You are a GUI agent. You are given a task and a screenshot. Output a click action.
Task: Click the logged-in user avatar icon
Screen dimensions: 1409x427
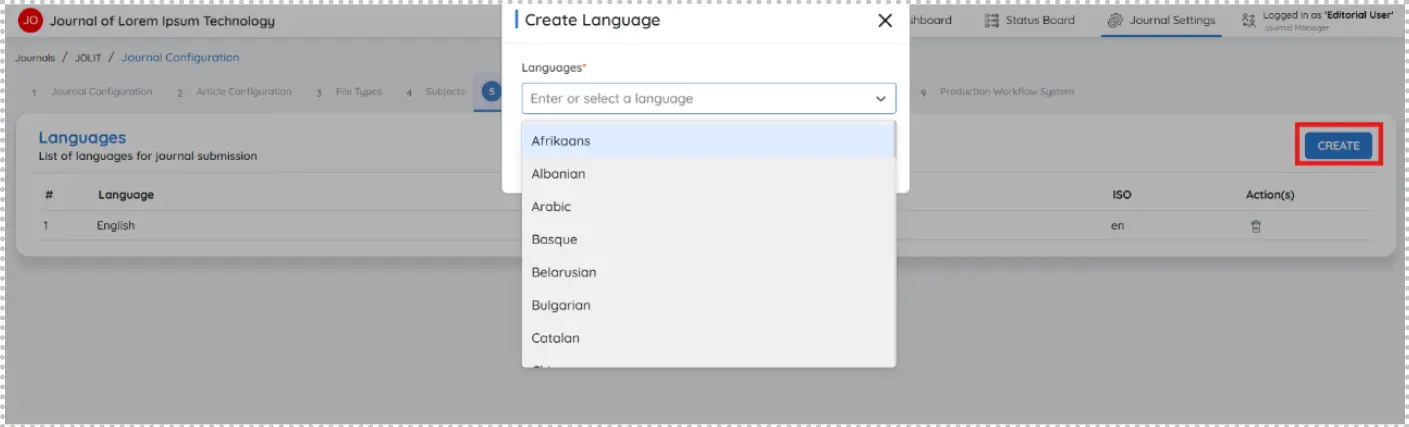click(x=1248, y=20)
